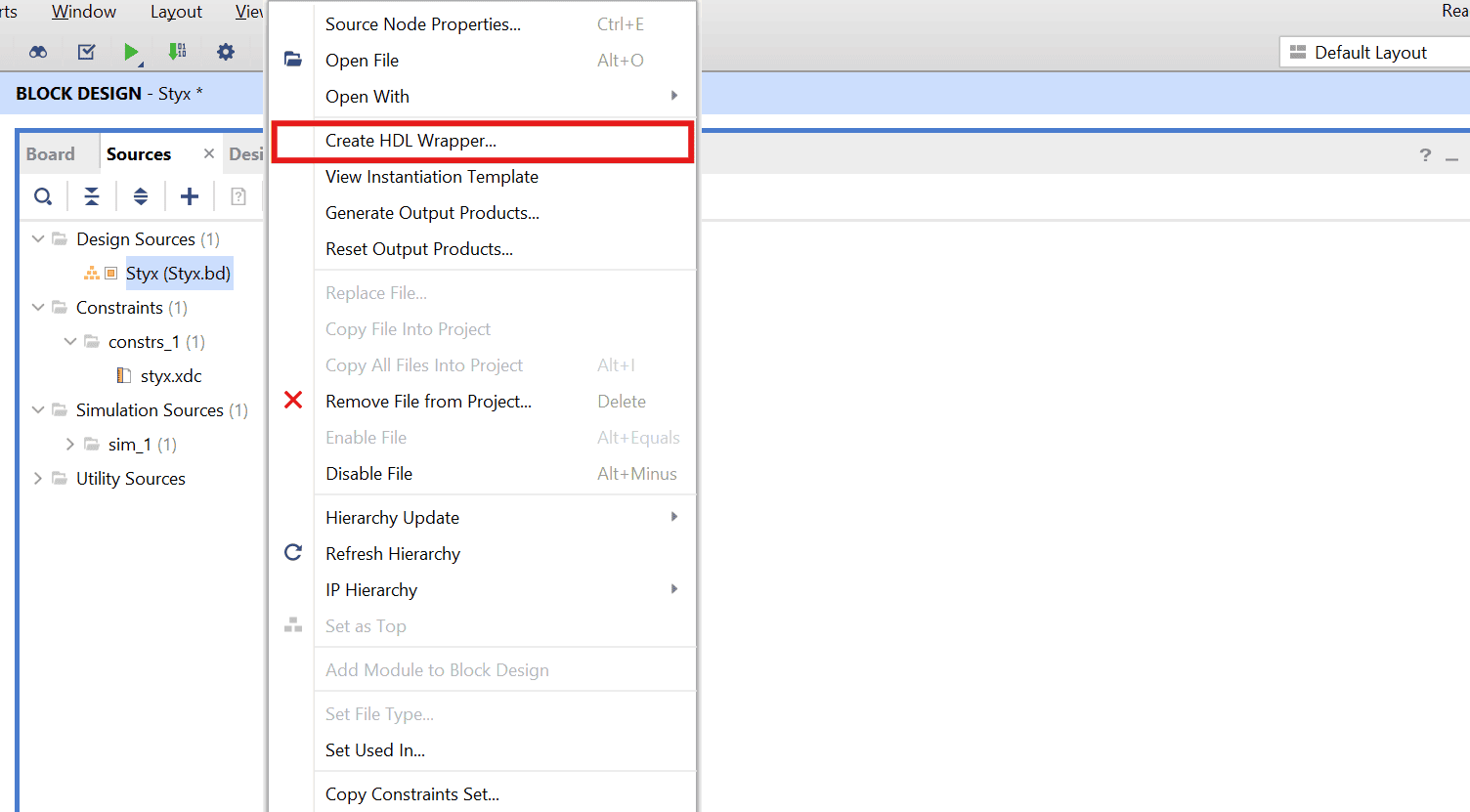Collapse the Design Sources tree node
1470x812 pixels.
[x=38, y=239]
